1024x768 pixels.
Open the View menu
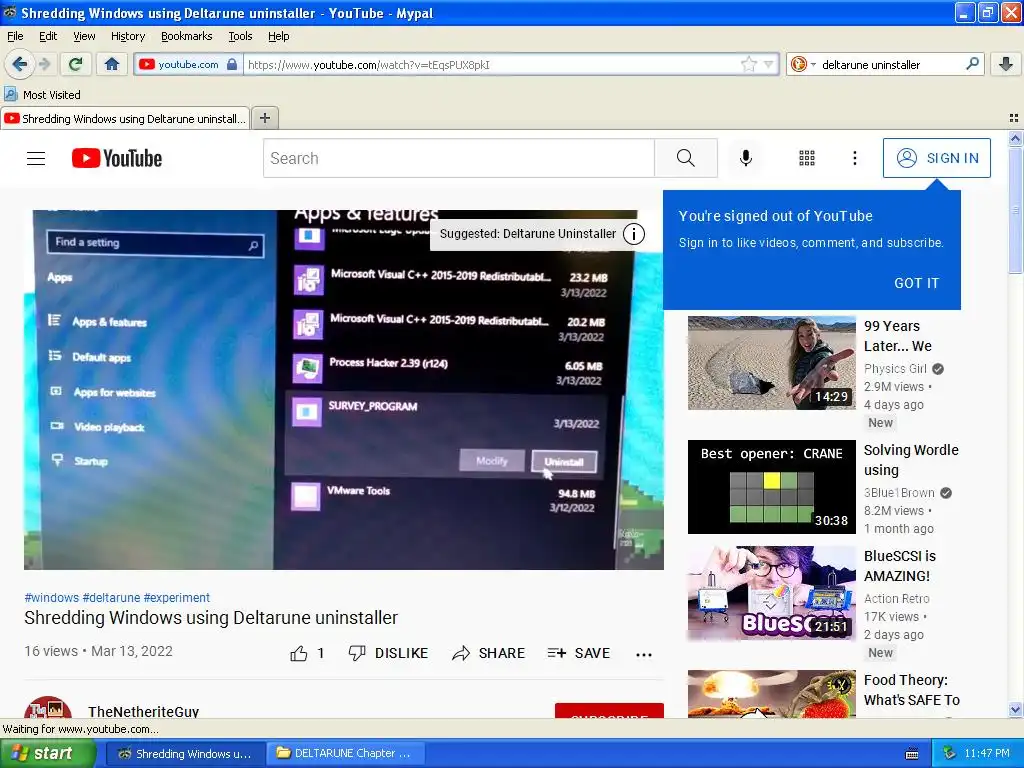point(84,36)
